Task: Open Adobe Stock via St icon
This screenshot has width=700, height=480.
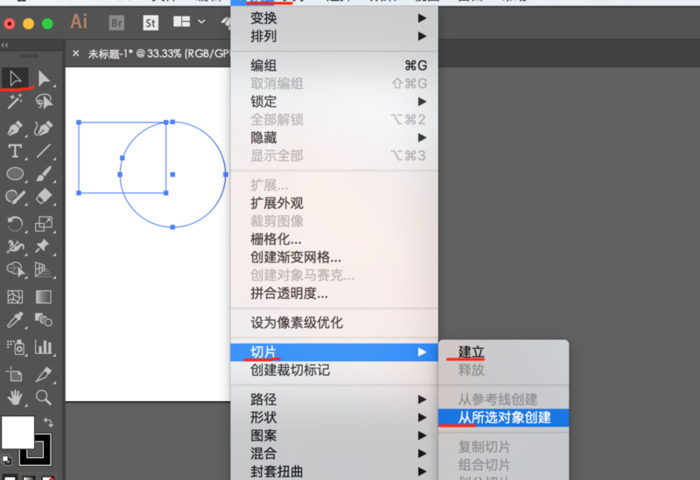Action: point(150,22)
